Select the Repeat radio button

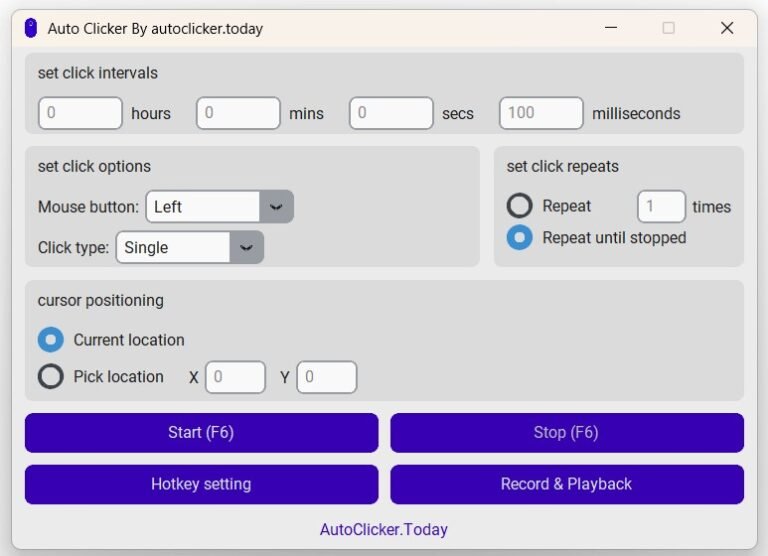click(x=520, y=205)
